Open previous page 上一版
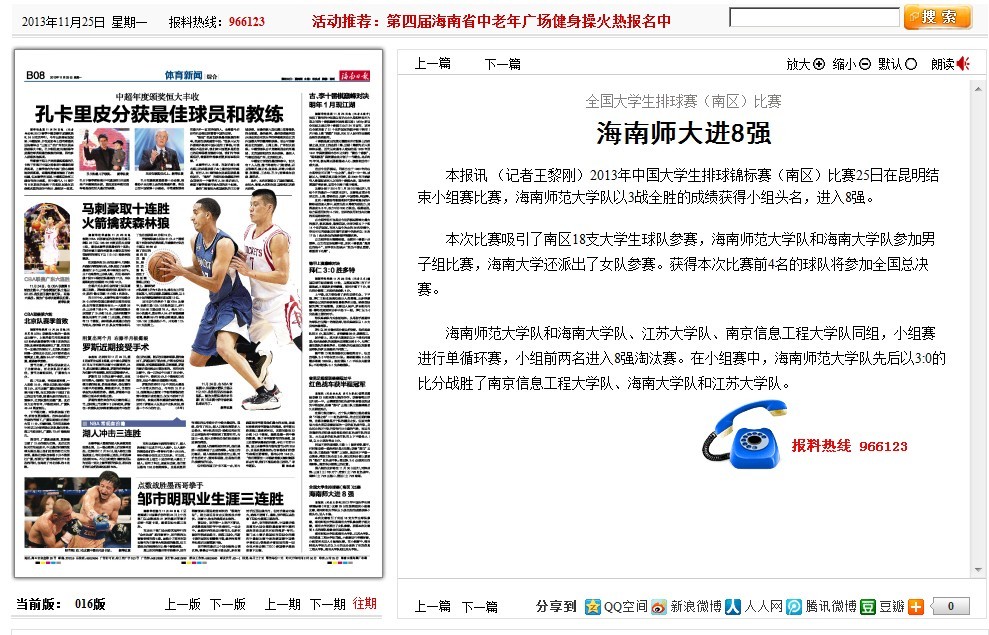The height and width of the screenshot is (635, 989). coord(182,604)
